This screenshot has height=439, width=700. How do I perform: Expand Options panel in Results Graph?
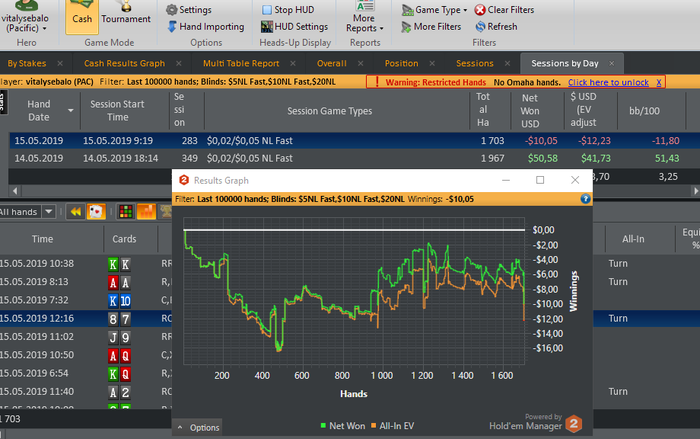point(198,427)
